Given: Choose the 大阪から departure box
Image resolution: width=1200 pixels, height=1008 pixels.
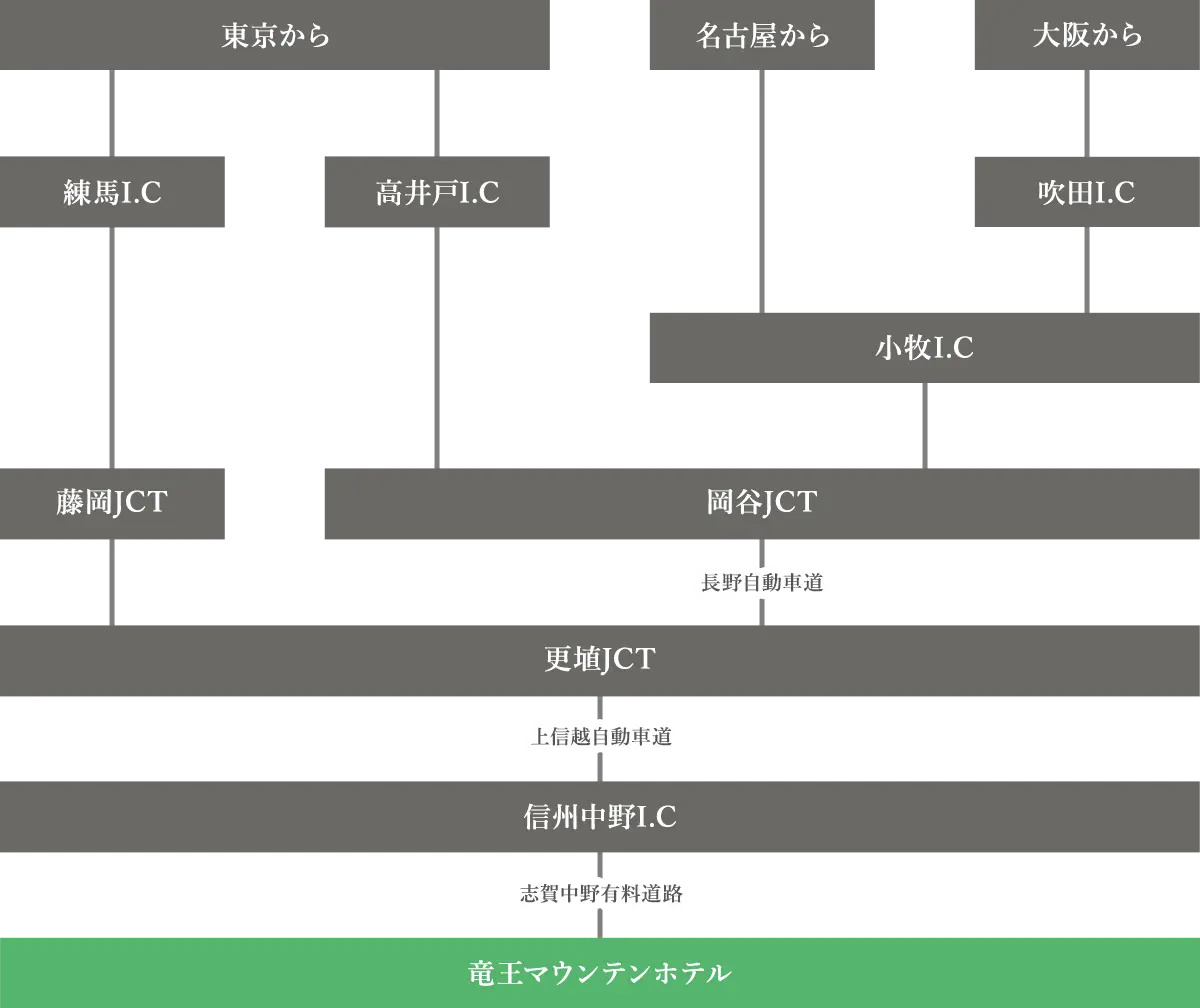Looking at the screenshot, I should [x=1082, y=35].
